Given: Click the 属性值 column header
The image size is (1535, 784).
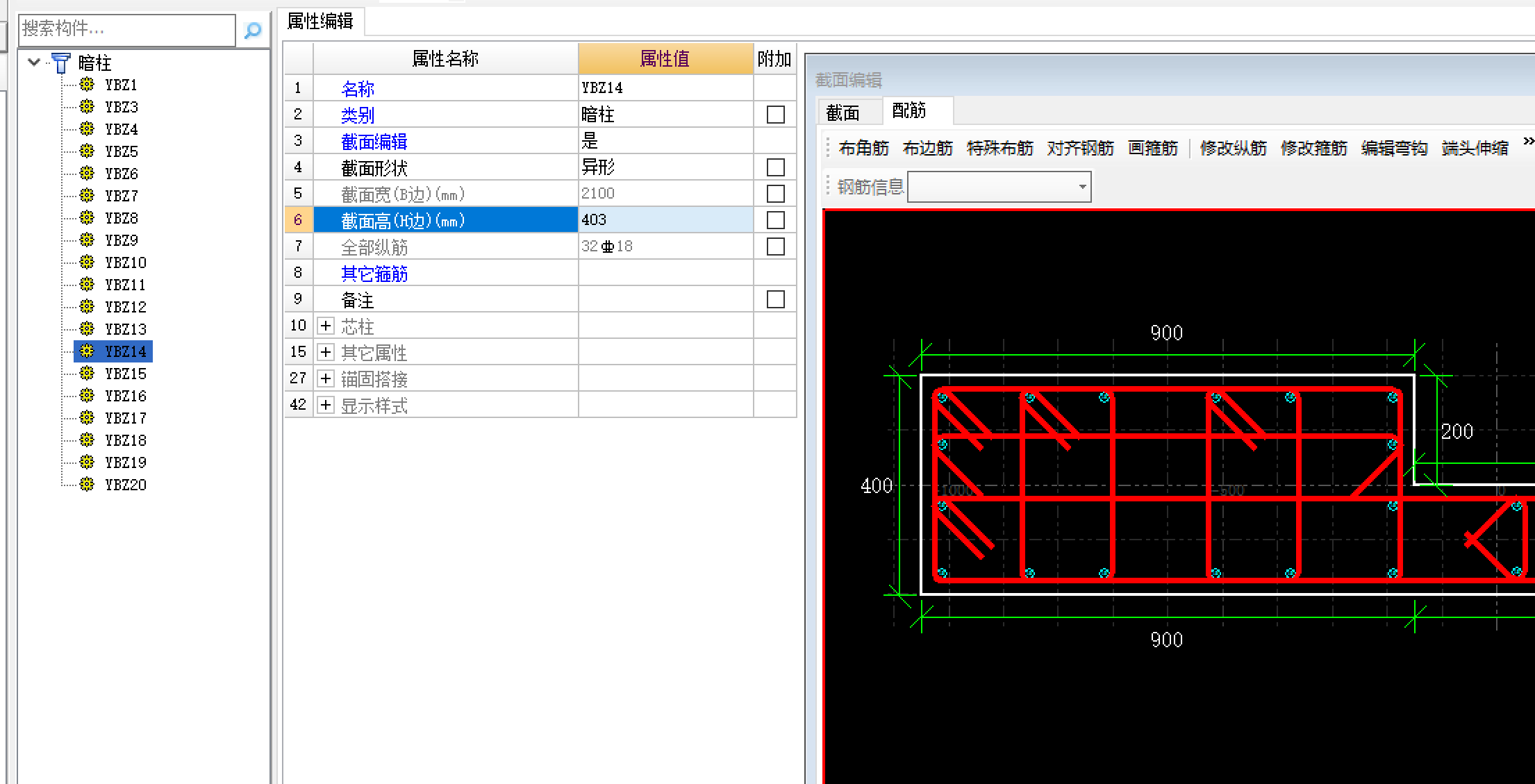Looking at the screenshot, I should [665, 58].
